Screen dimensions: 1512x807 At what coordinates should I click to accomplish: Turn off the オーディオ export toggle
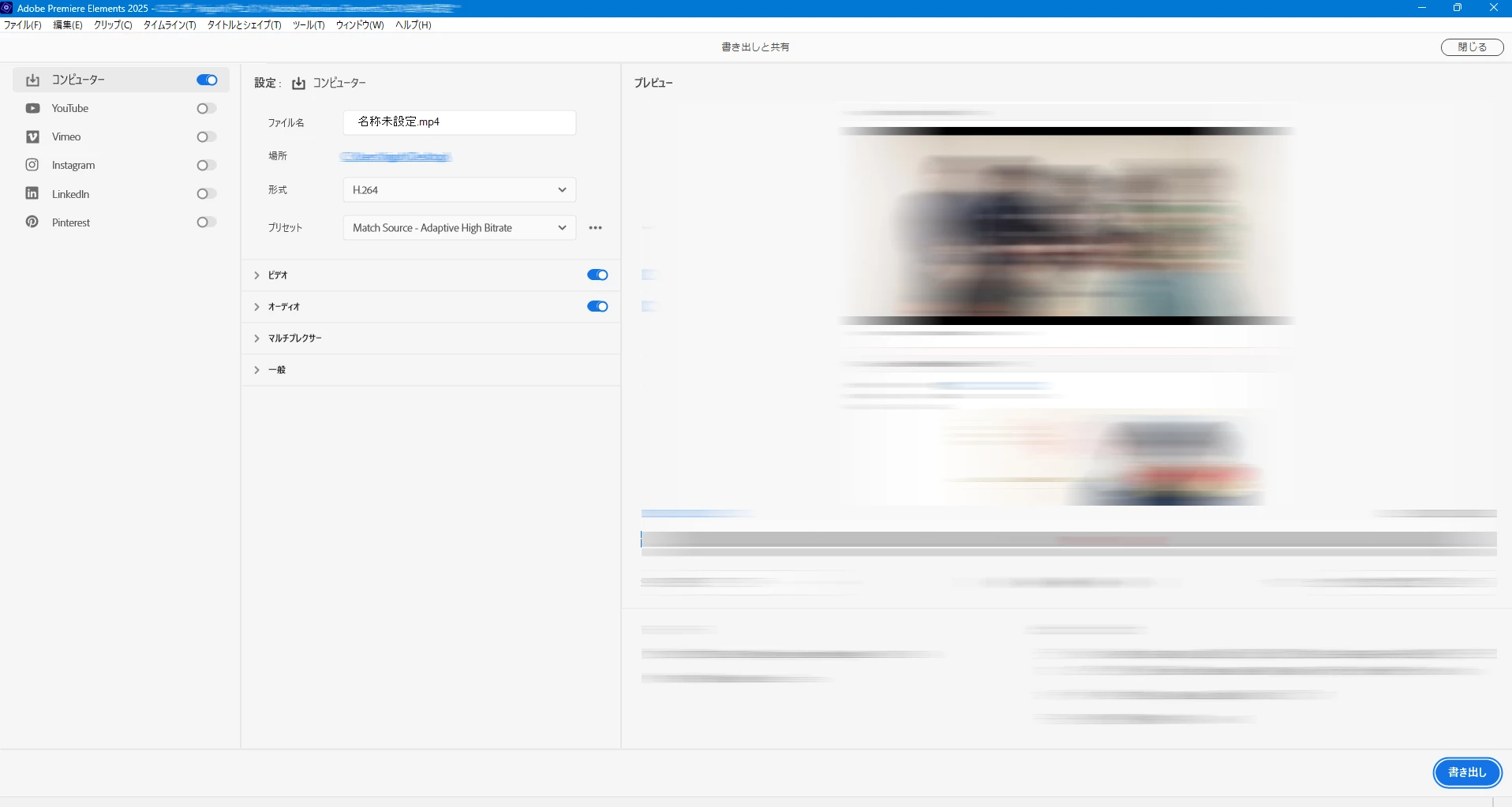pos(597,306)
